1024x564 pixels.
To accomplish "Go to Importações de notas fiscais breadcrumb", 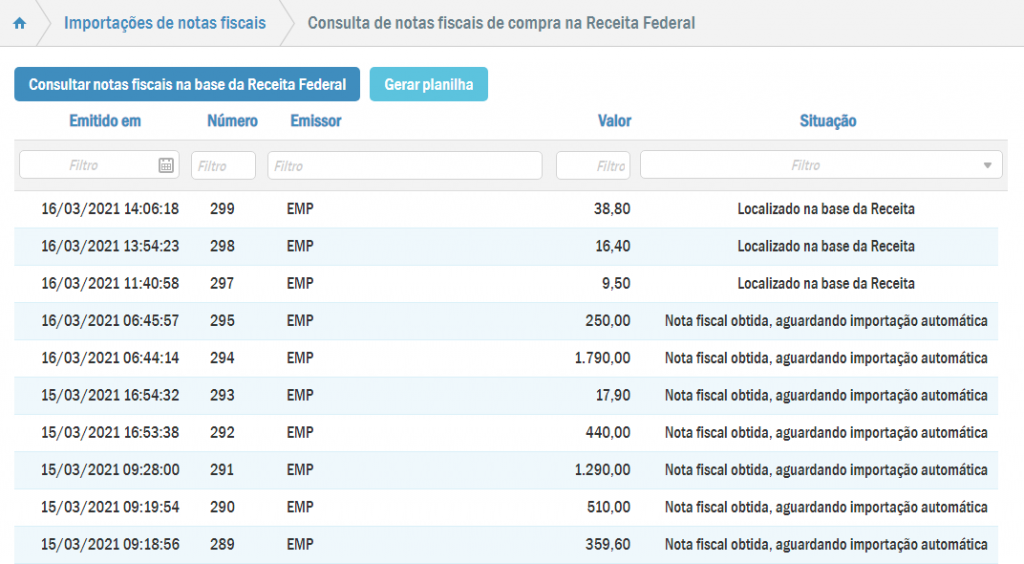I will (165, 23).
